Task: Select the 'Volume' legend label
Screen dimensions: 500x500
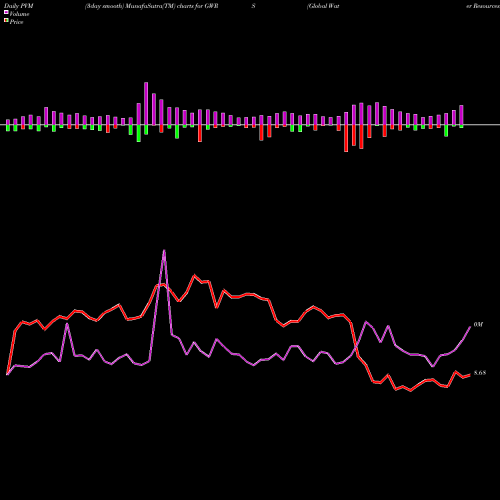Action: (19, 14)
